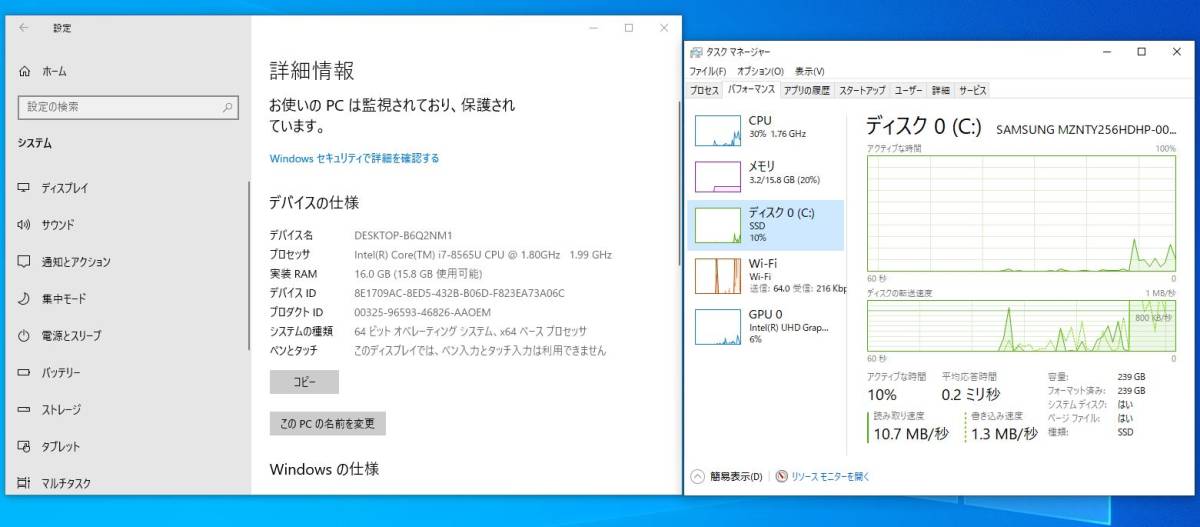The image size is (1200, 527).
Task: Click the resource monitor icon at the bottom
Action: pos(782,477)
